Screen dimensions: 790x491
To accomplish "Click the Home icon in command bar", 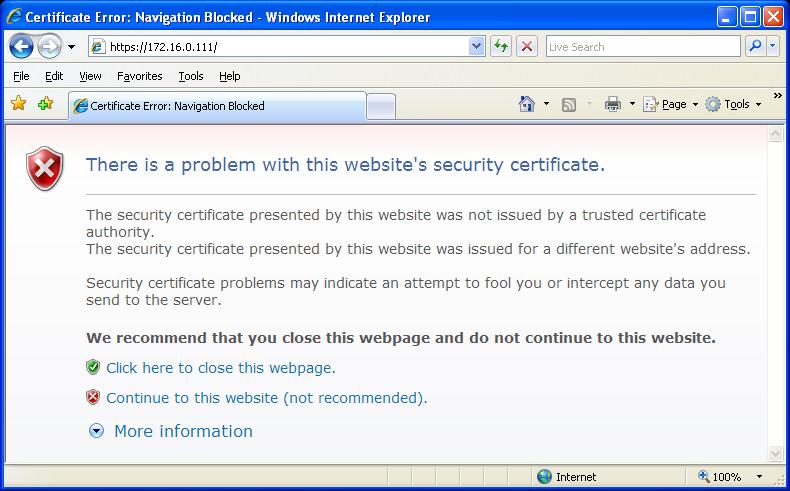I will 526,104.
